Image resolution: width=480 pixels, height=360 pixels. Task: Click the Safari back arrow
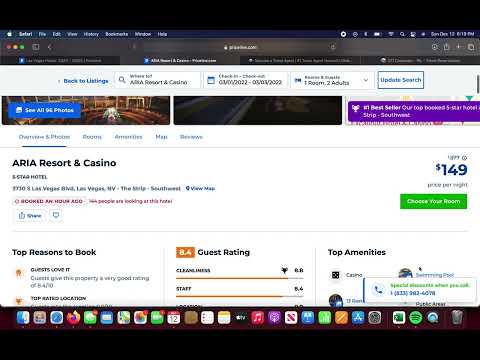pos(50,47)
